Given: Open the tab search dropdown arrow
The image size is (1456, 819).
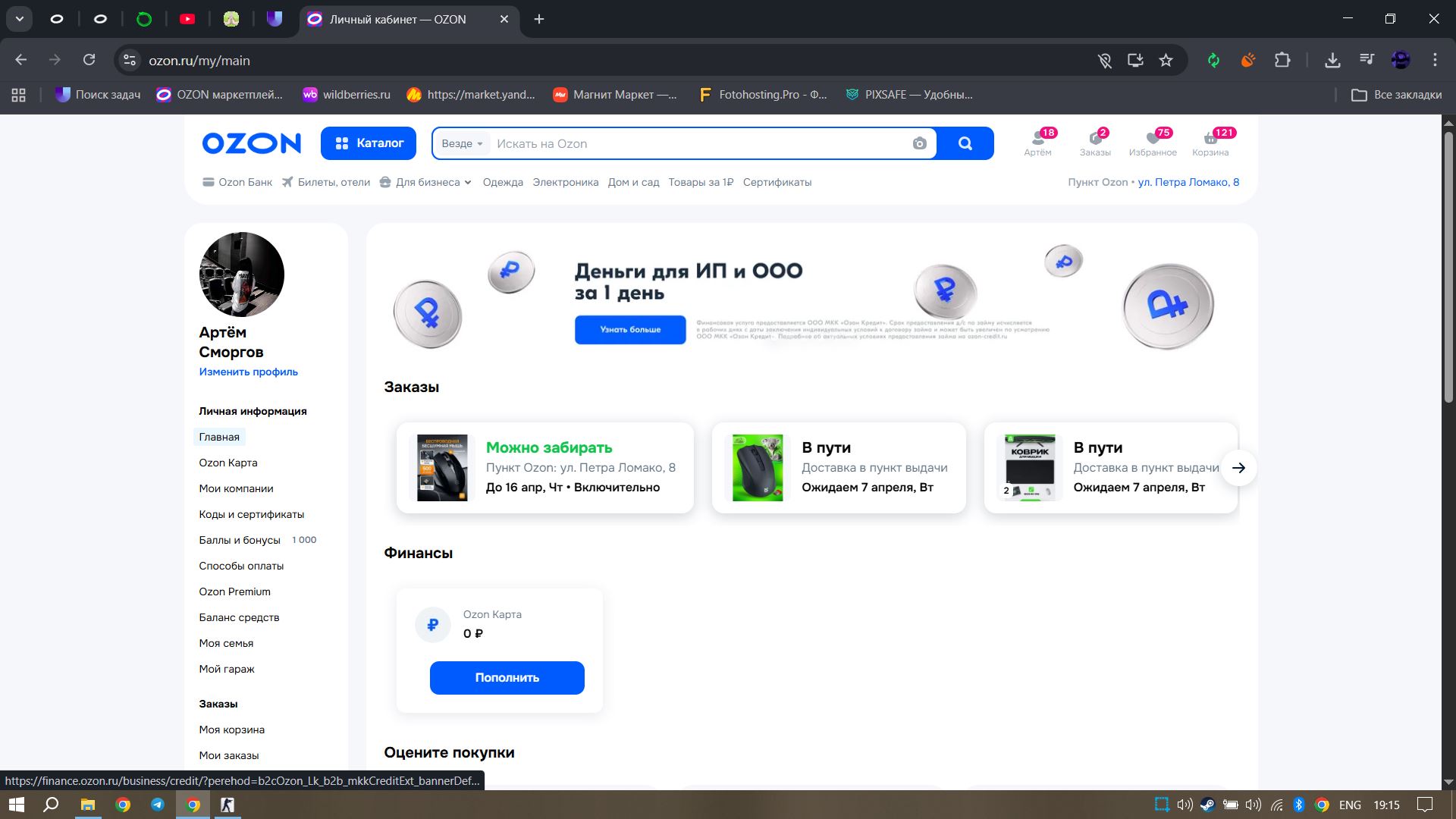Looking at the screenshot, I should click(x=20, y=19).
